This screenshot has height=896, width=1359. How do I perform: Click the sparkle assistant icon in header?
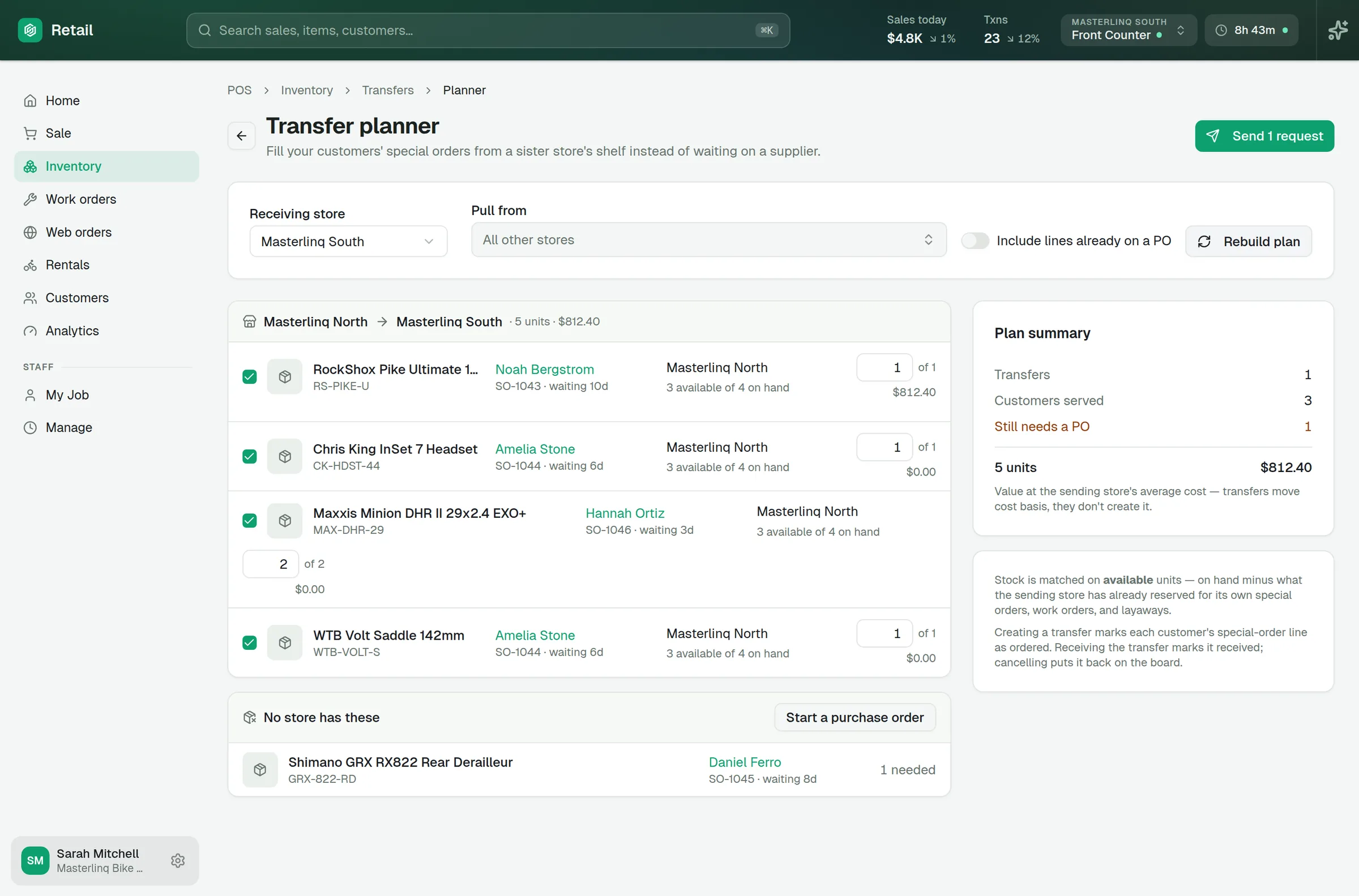1337,31
